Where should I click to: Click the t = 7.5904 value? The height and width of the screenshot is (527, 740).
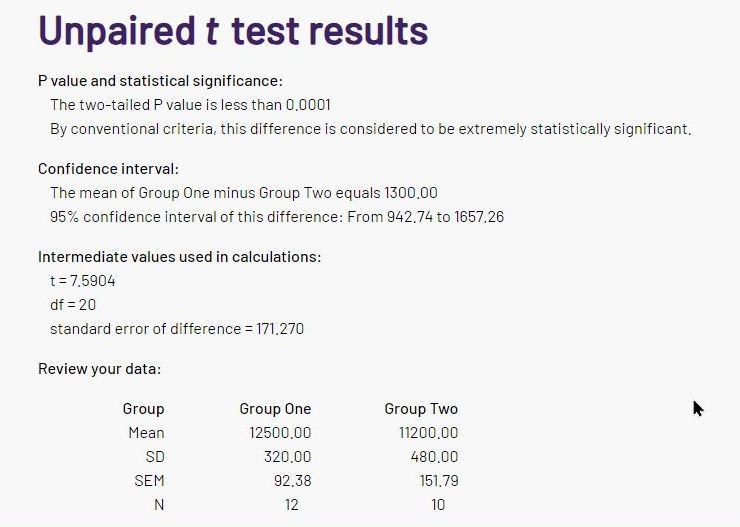coord(83,281)
